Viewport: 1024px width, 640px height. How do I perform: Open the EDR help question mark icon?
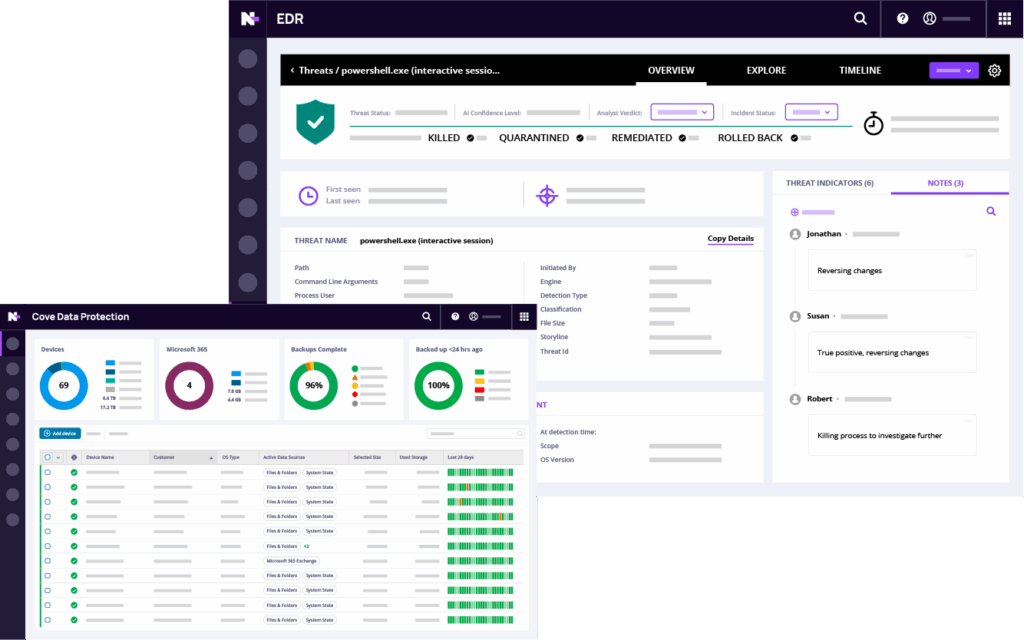(903, 18)
